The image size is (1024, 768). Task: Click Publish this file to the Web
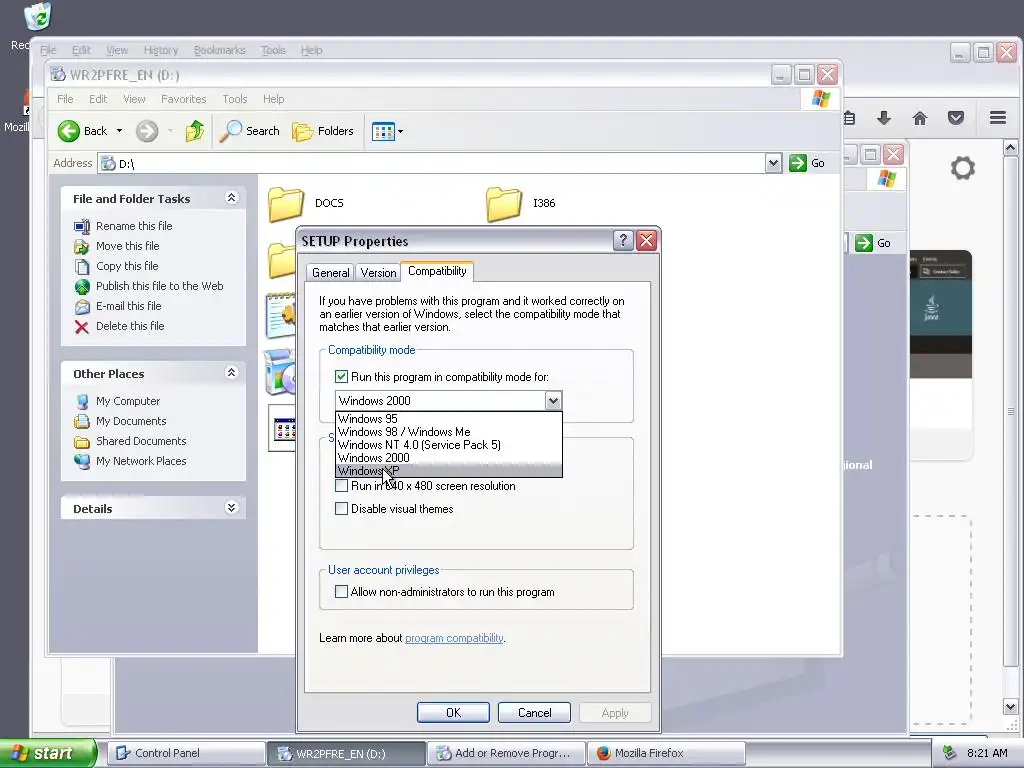coord(159,286)
